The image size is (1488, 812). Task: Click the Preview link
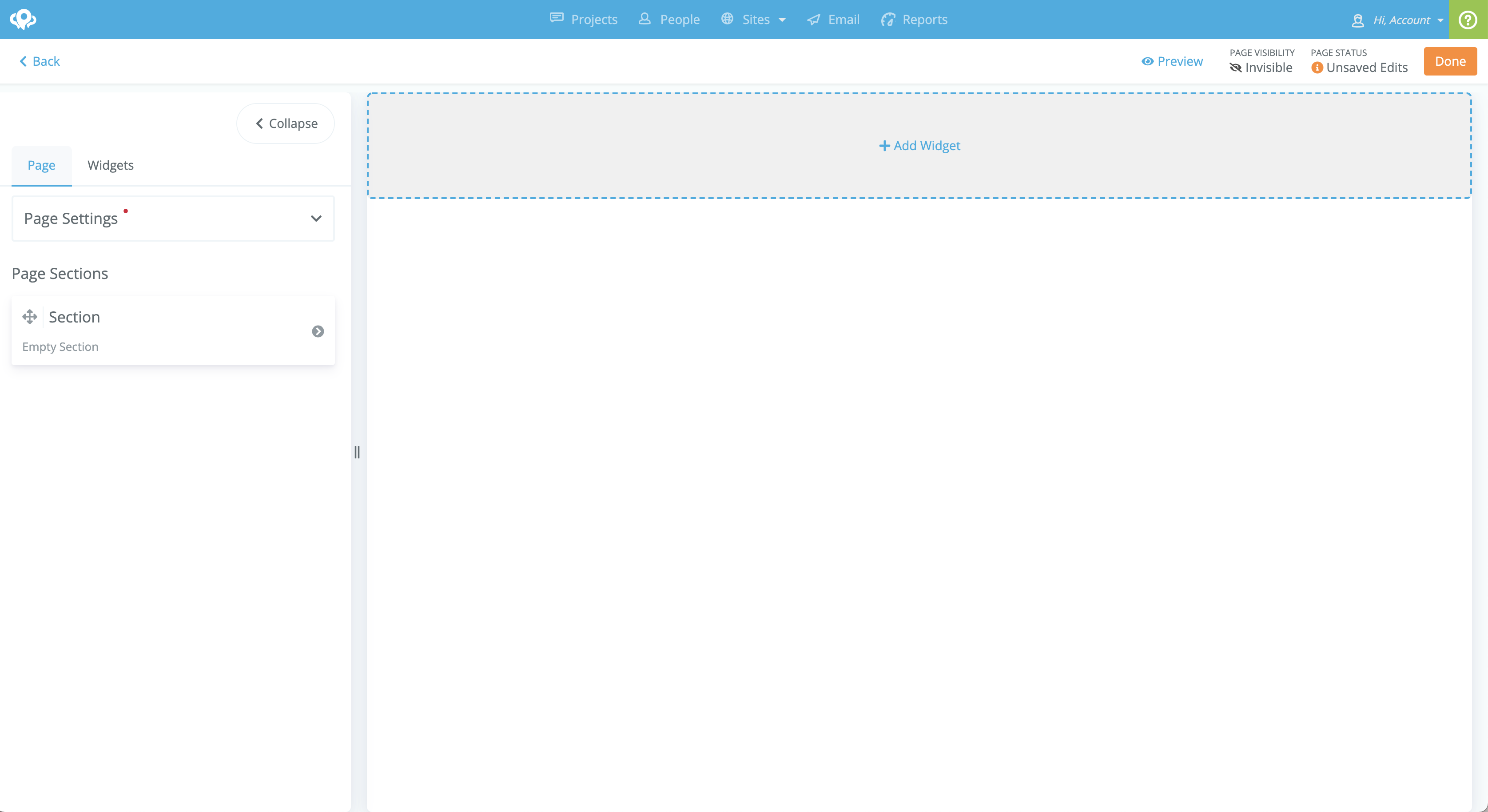[x=1172, y=61]
